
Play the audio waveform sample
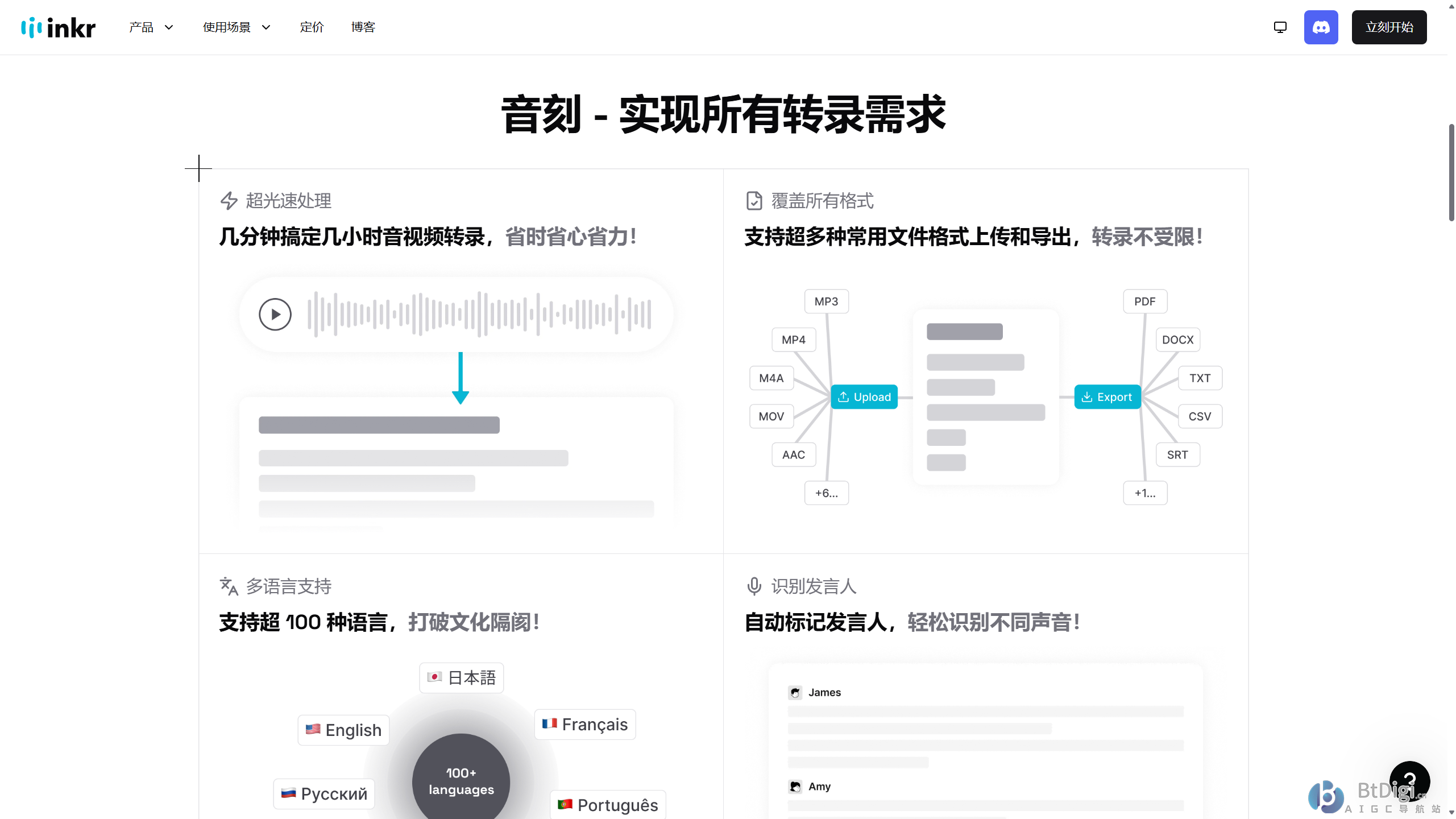(x=275, y=314)
